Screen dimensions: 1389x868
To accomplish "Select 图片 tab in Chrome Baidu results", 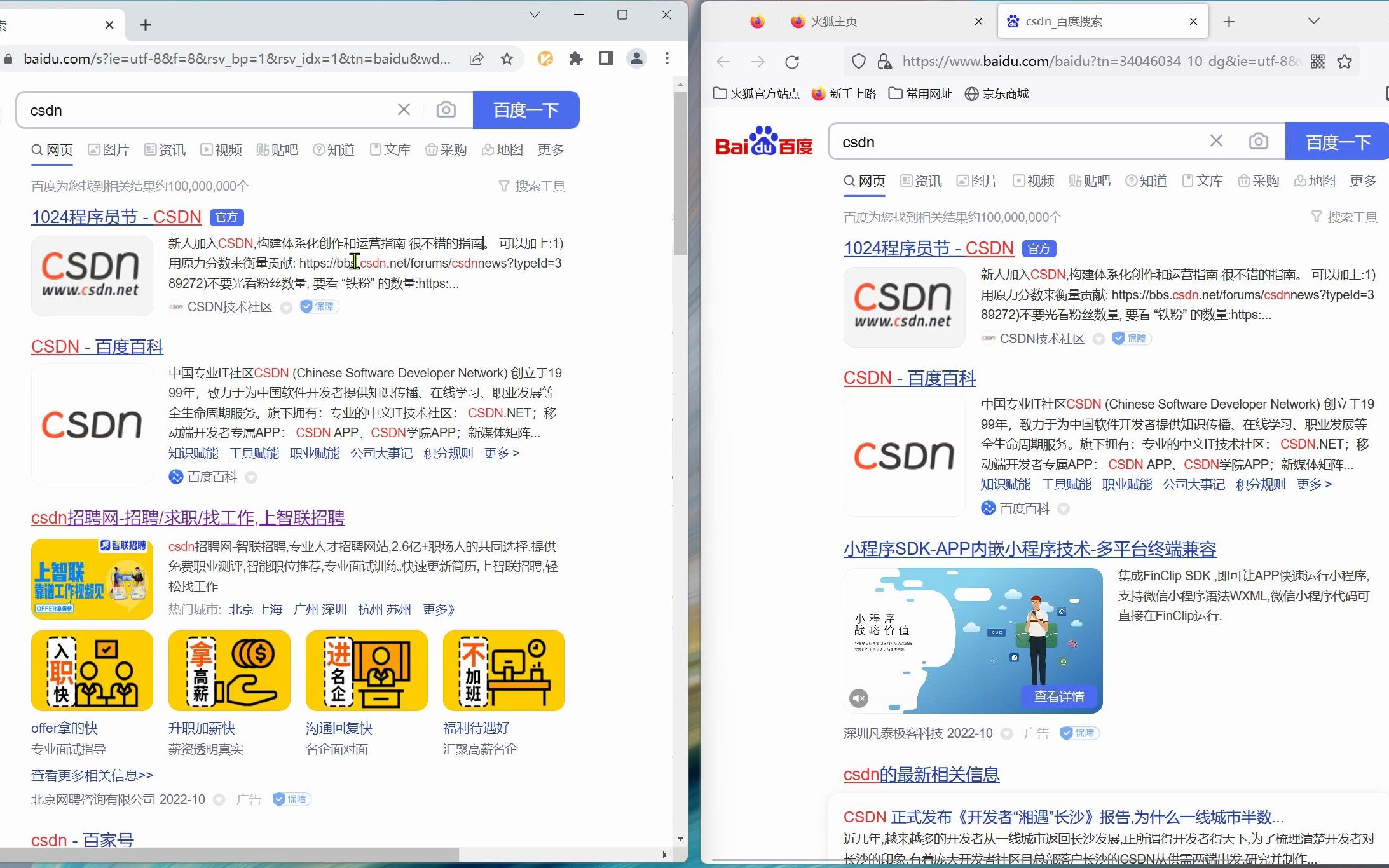I will tap(108, 150).
